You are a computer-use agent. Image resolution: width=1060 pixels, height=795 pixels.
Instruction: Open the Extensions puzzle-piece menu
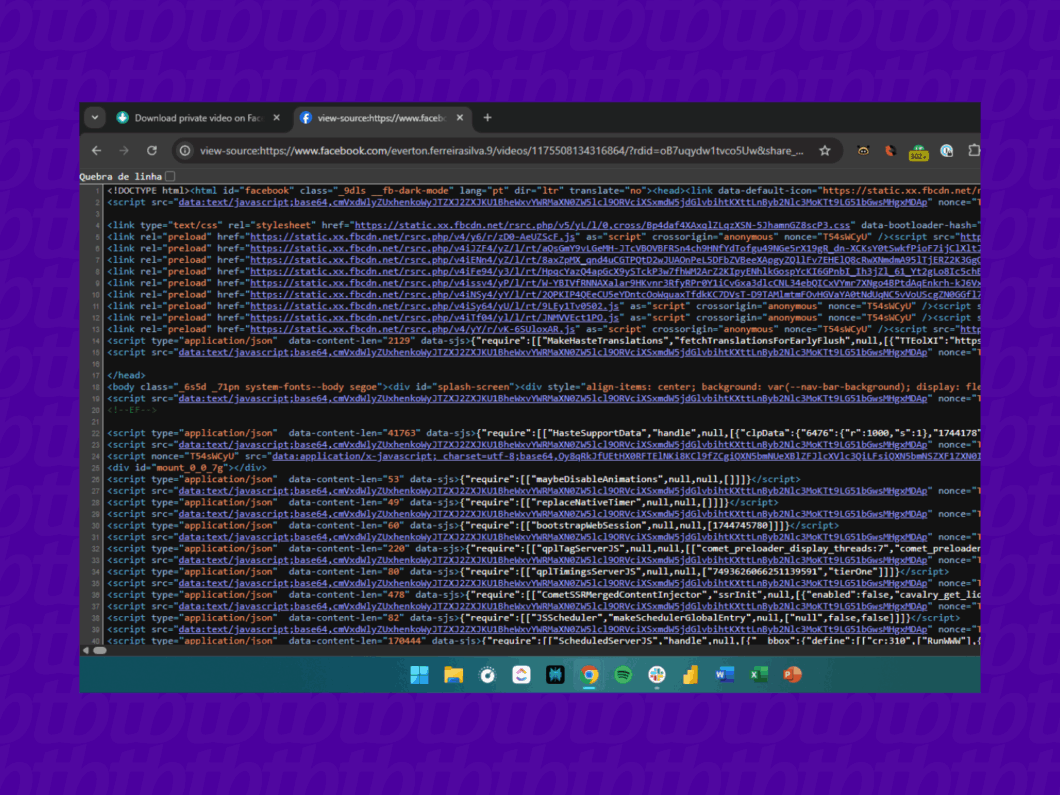click(x=973, y=151)
